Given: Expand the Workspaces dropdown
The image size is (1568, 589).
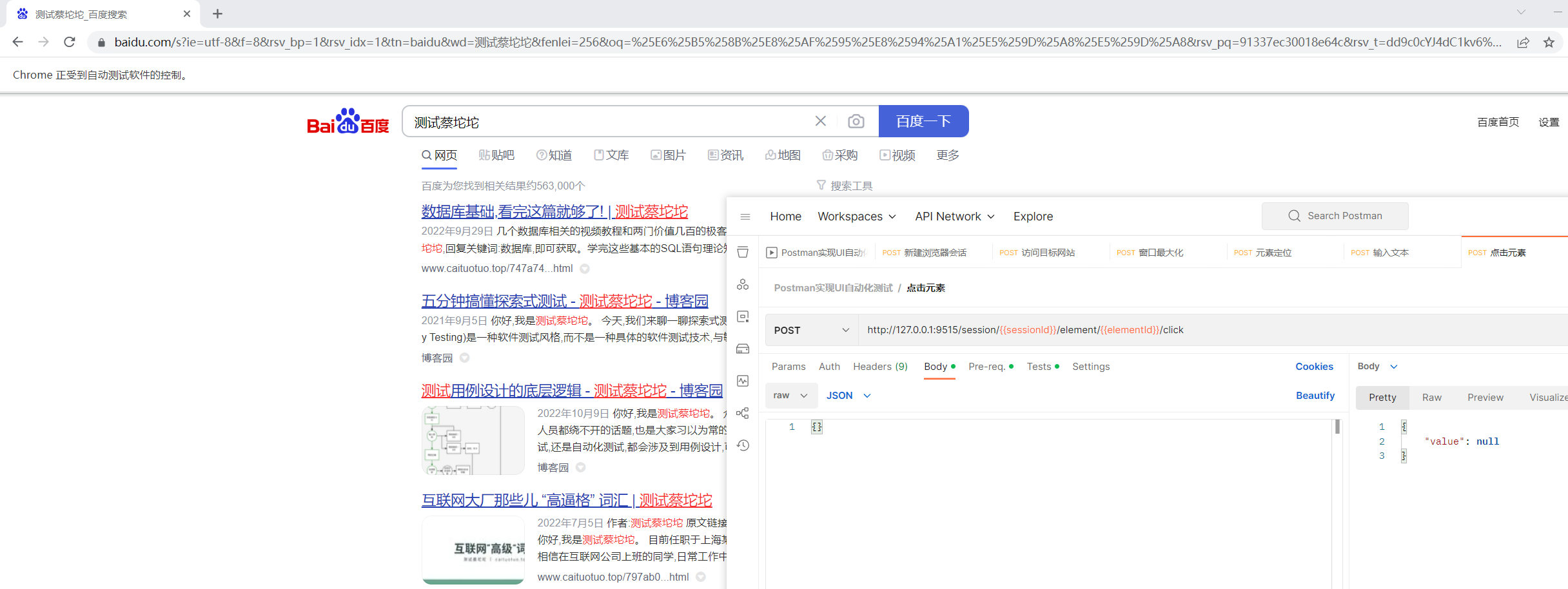Looking at the screenshot, I should pos(857,217).
